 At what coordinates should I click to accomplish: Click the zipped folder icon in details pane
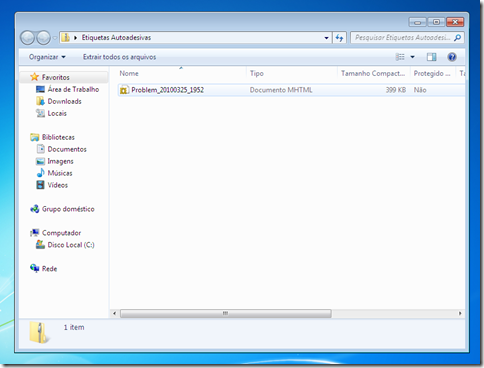39,332
